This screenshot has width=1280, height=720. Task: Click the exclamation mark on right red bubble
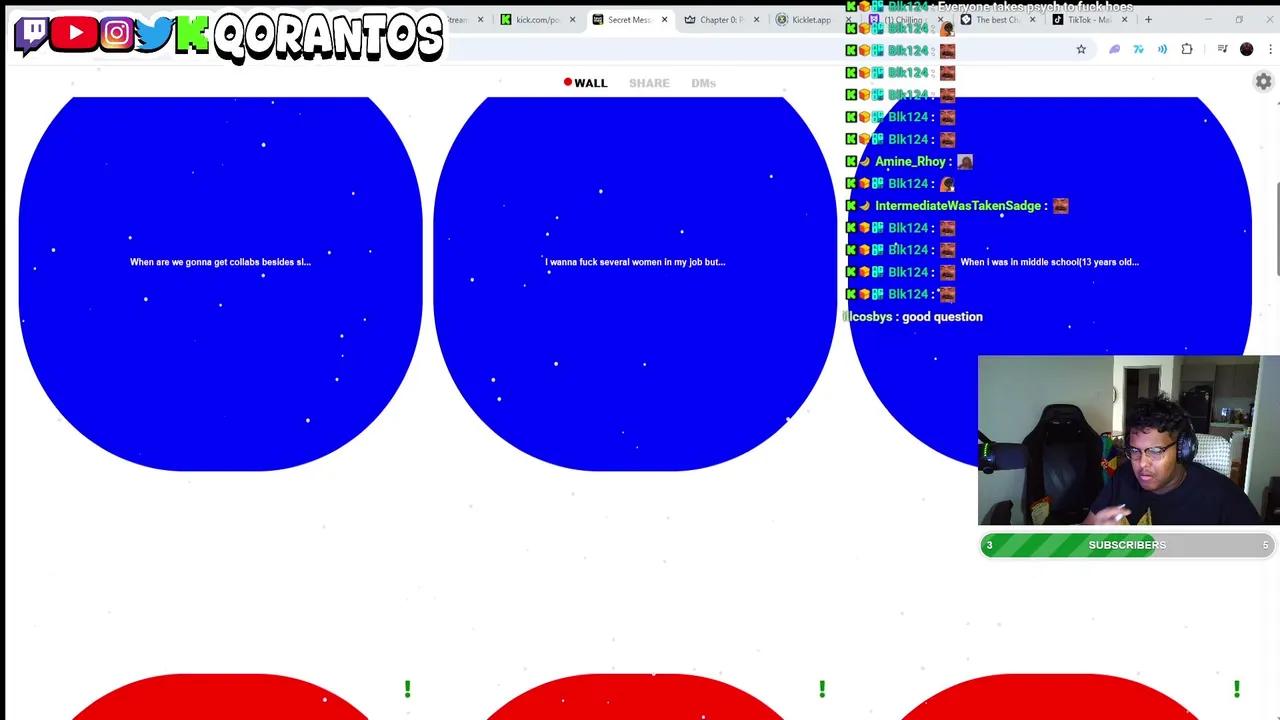tap(1237, 689)
